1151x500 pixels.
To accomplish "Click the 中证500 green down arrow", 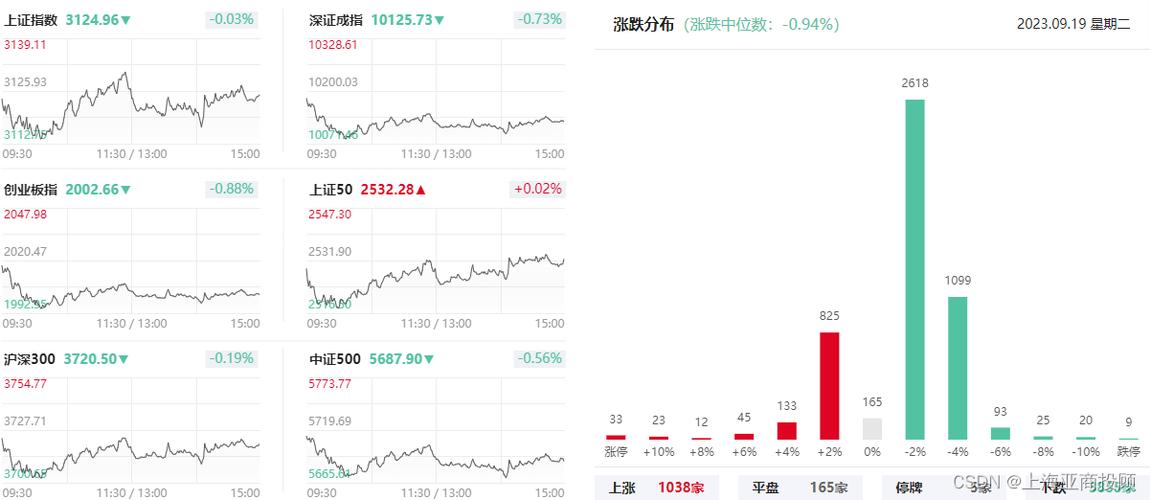I will (429, 359).
